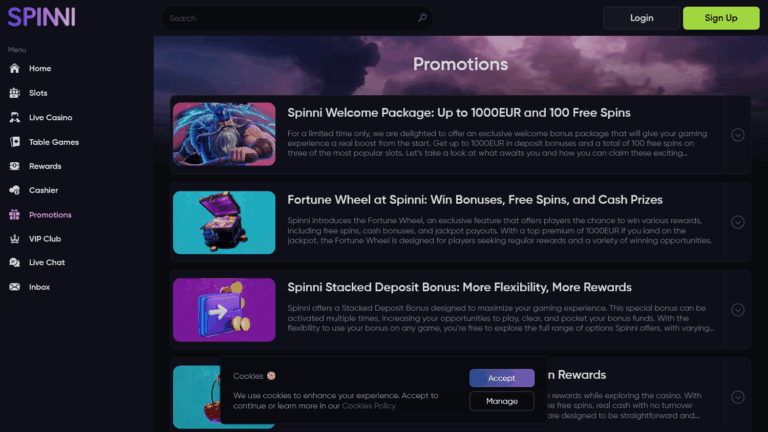Go to the VIP Club menu item

tap(45, 239)
